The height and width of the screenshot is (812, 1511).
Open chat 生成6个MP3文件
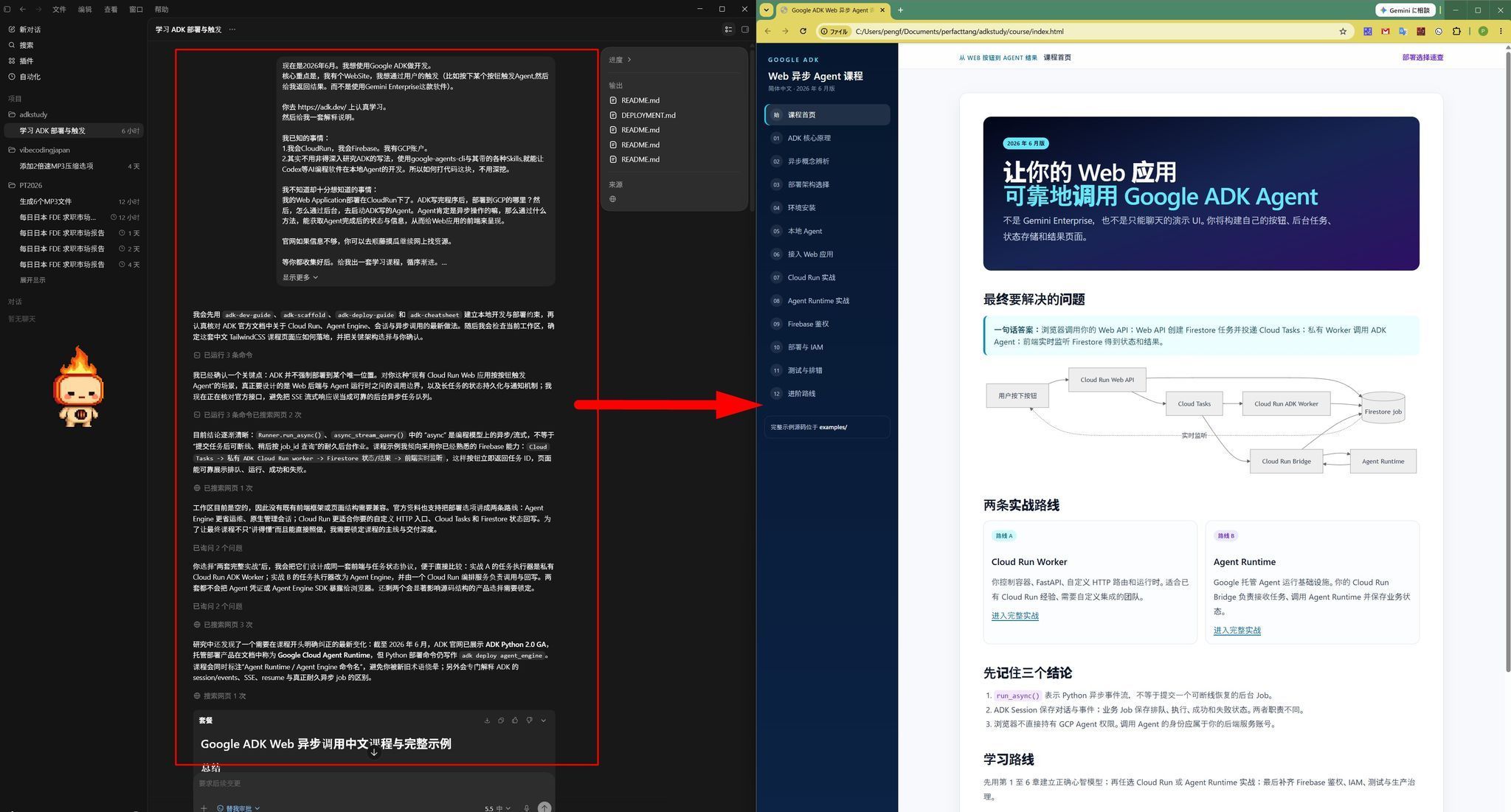72,201
